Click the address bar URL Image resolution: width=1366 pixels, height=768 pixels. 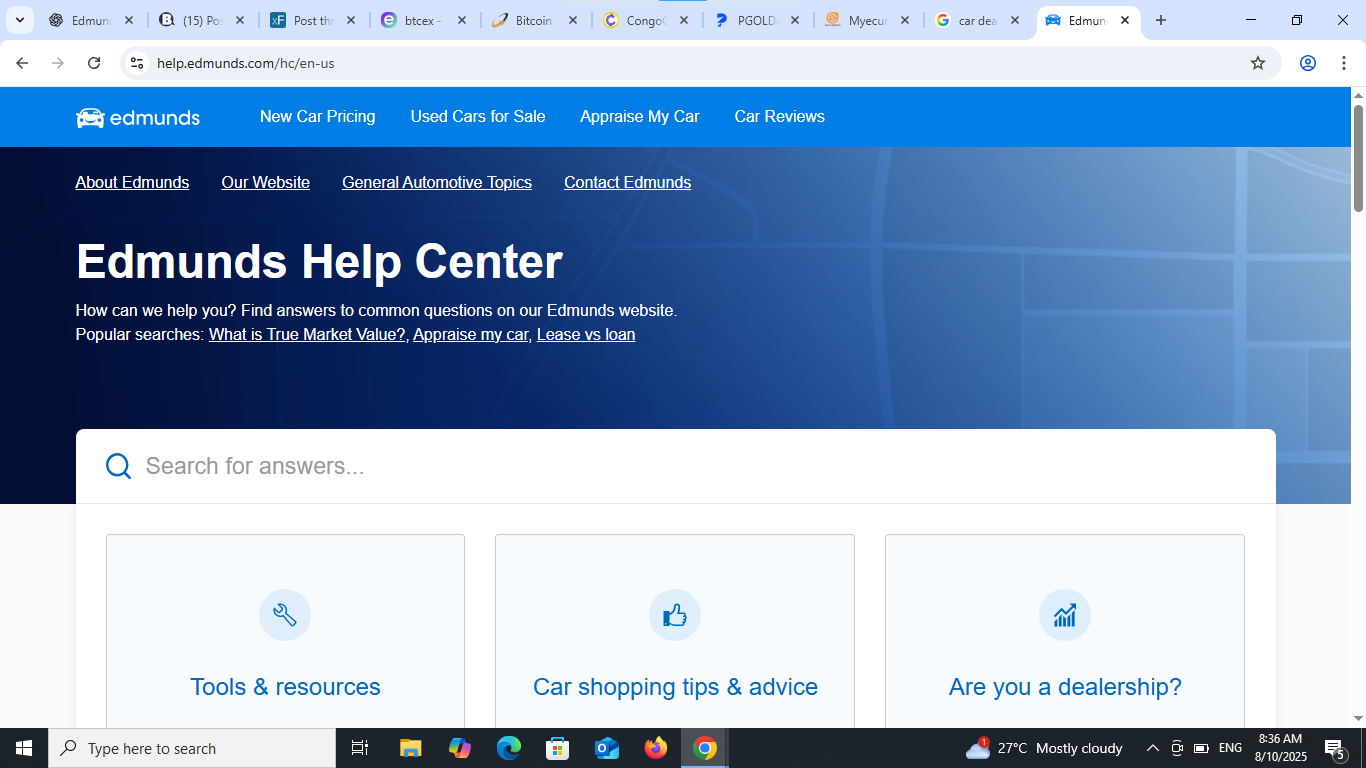[246, 63]
